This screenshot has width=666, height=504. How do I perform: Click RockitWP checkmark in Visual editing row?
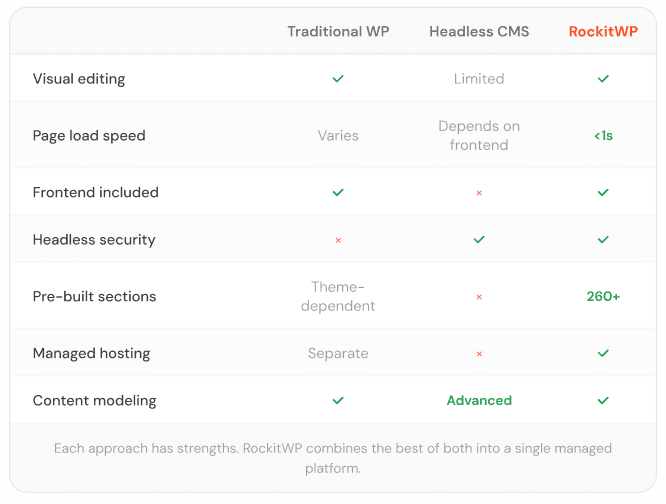(x=603, y=79)
